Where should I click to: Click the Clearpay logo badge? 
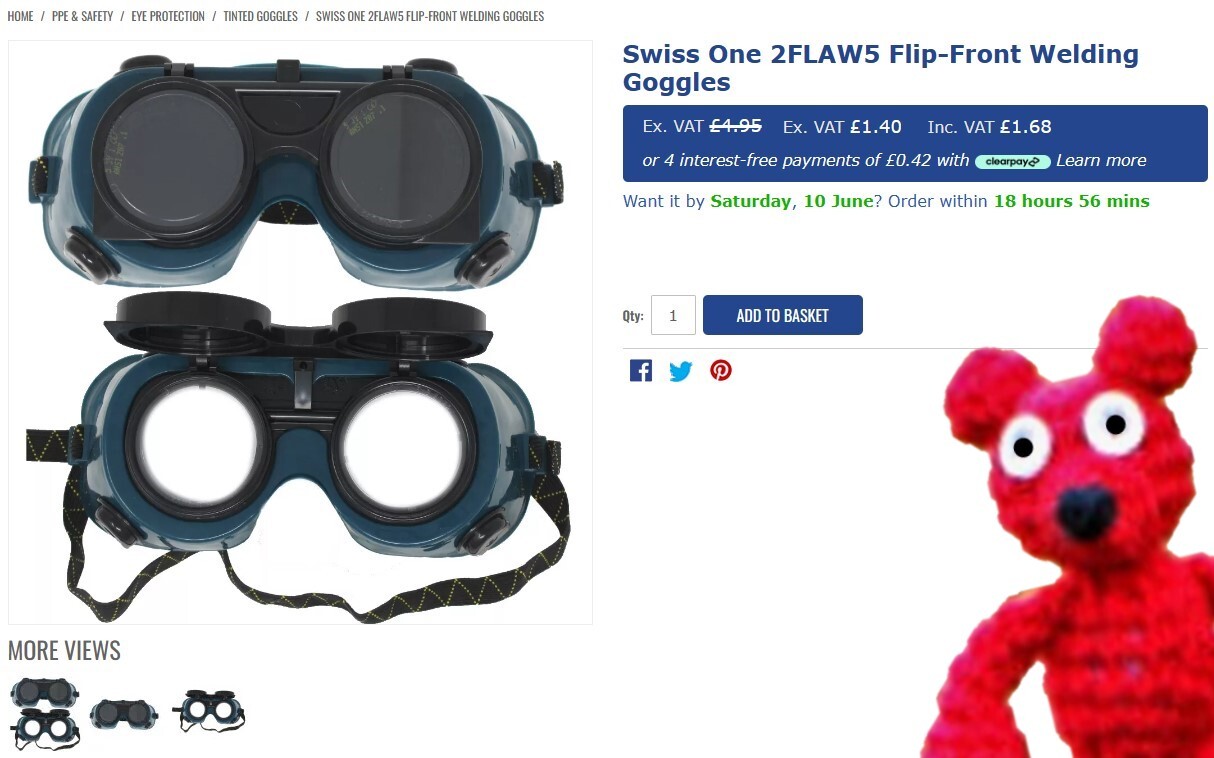tap(1012, 161)
